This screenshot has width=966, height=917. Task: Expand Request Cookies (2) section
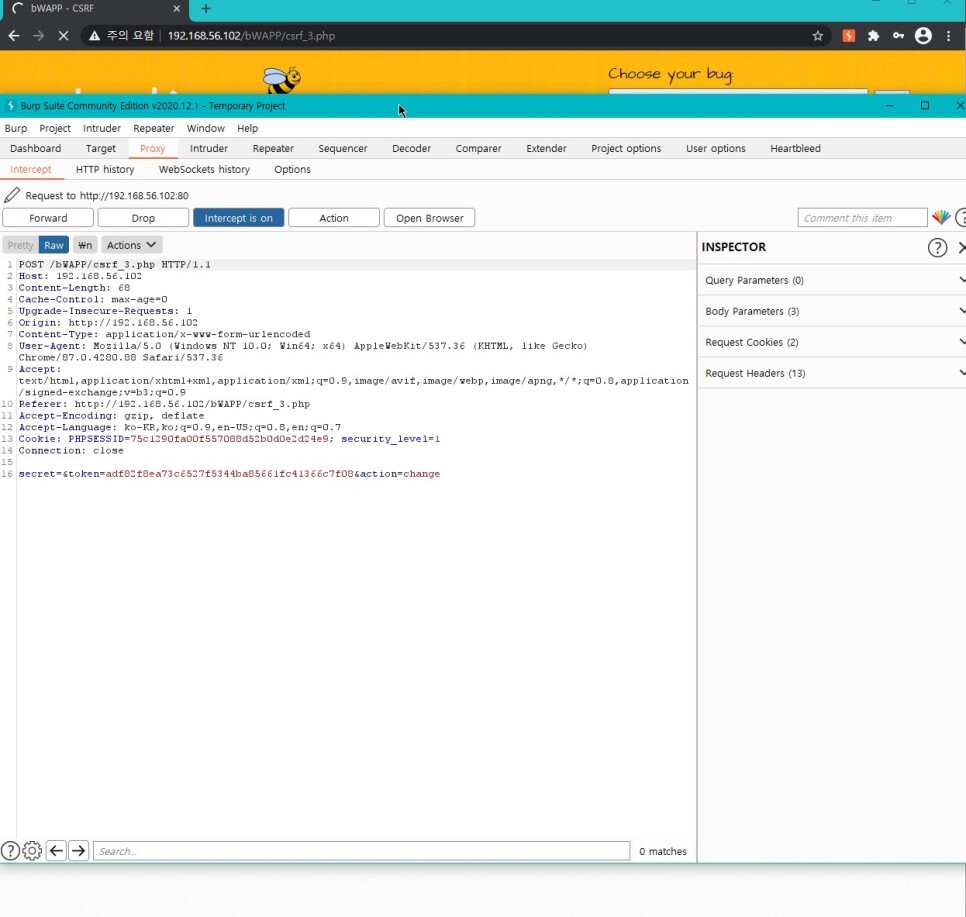click(832, 342)
